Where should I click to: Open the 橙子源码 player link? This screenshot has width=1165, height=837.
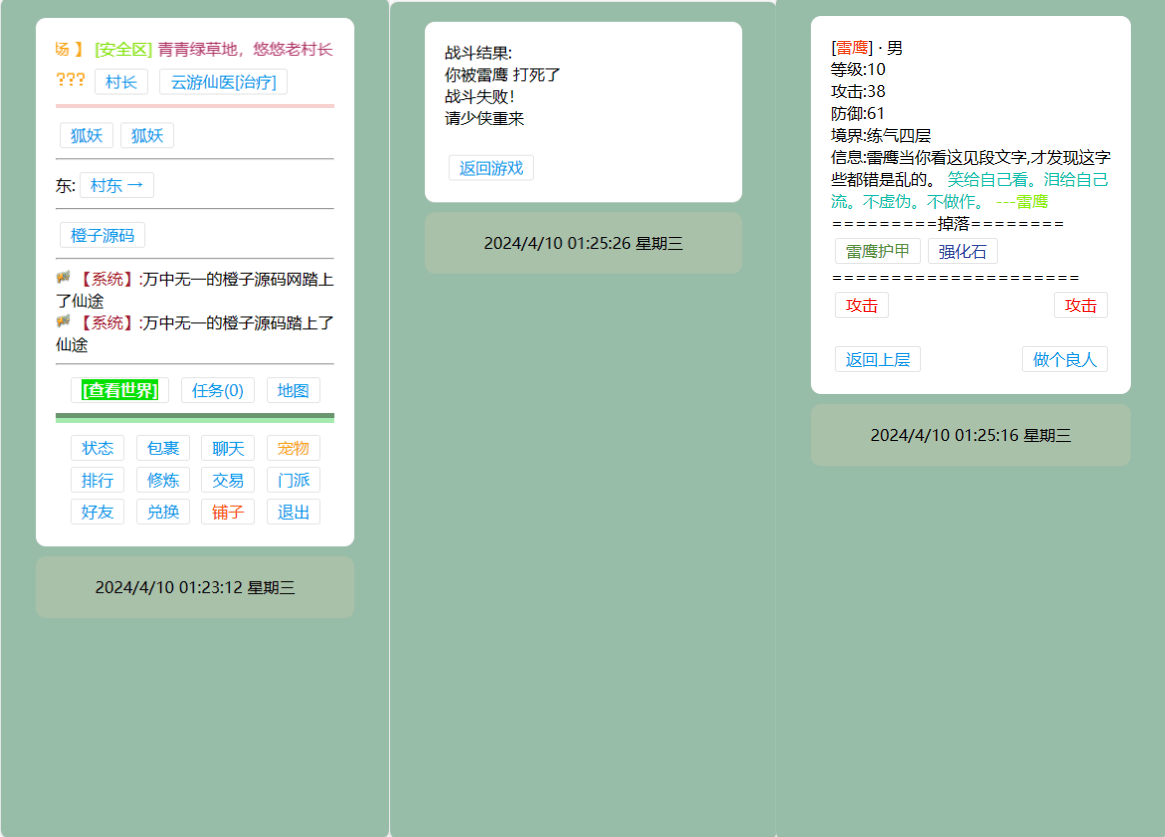click(x=102, y=236)
